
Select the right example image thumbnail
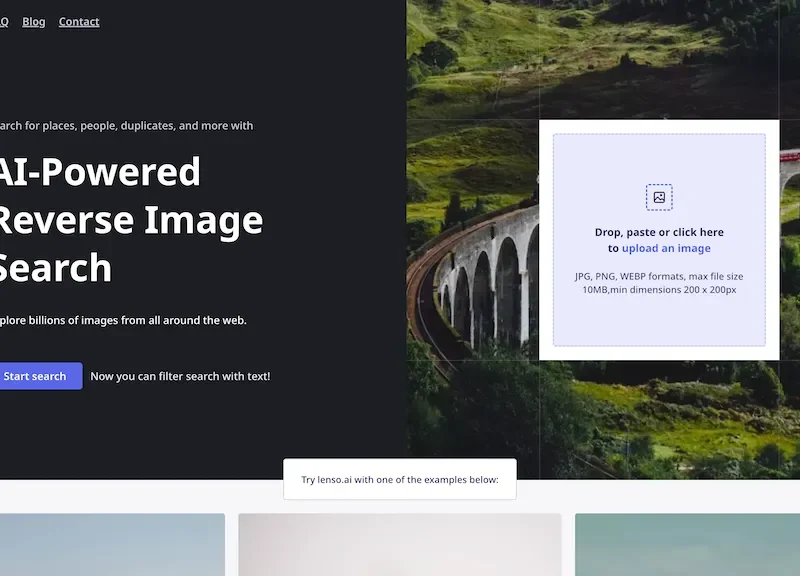coord(687,545)
